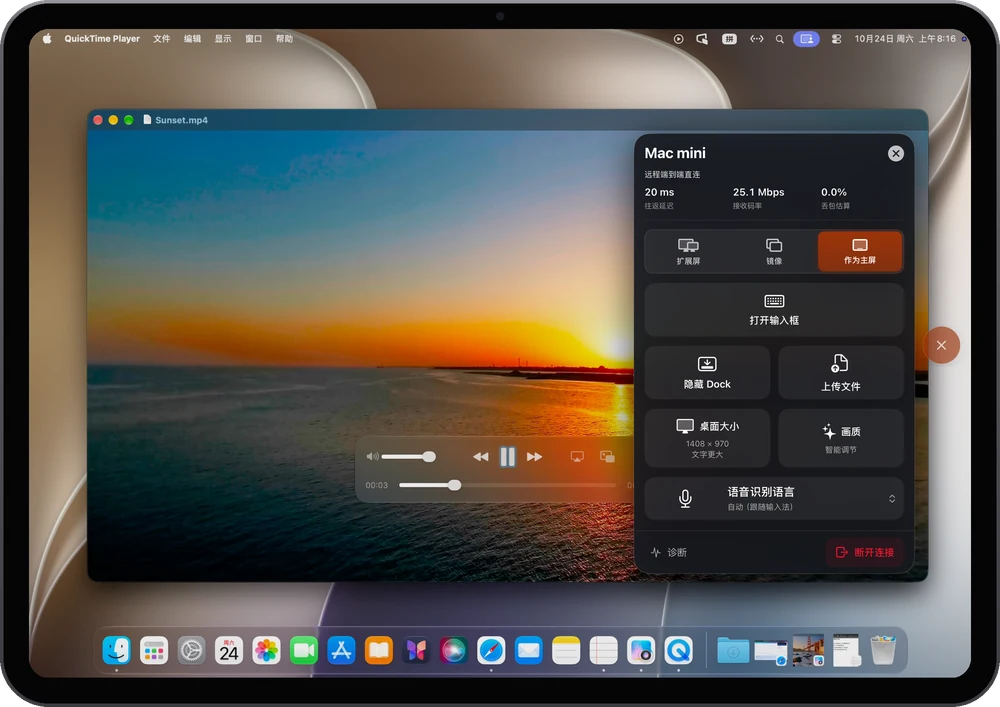Click the 00:03 elapsed time label
Image resolution: width=1000 pixels, height=707 pixels.
click(376, 485)
